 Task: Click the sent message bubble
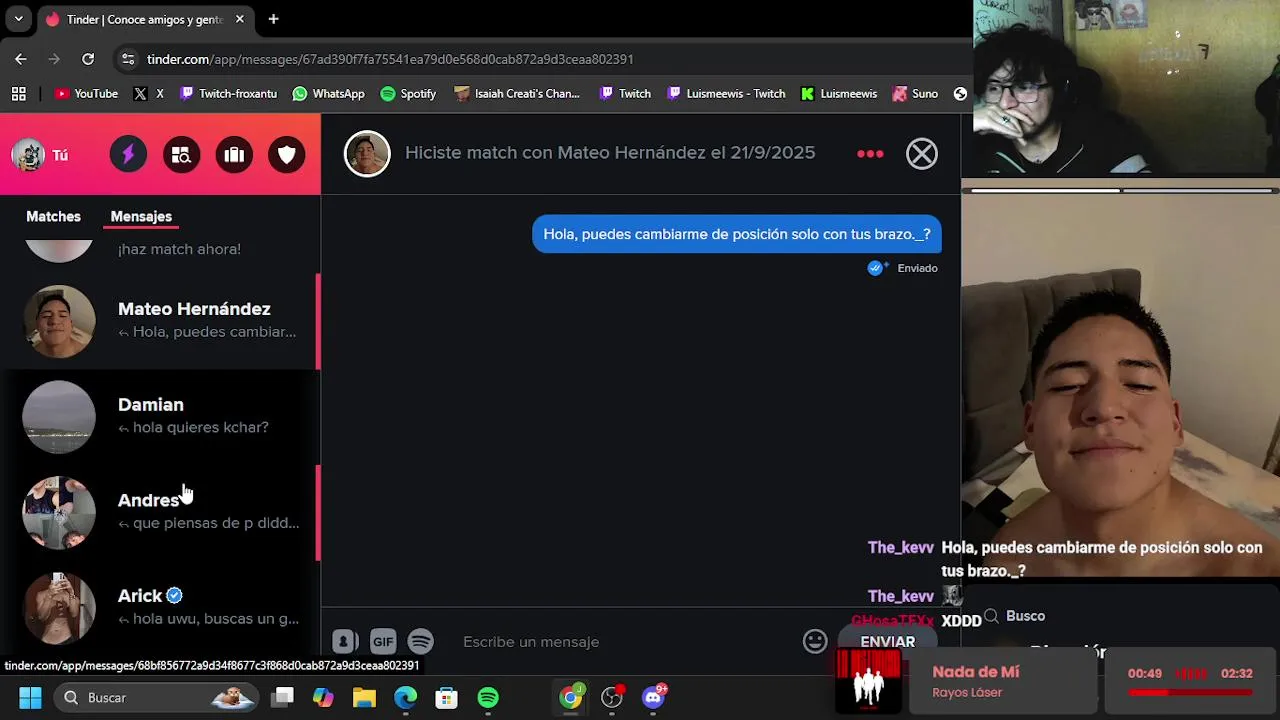point(737,234)
